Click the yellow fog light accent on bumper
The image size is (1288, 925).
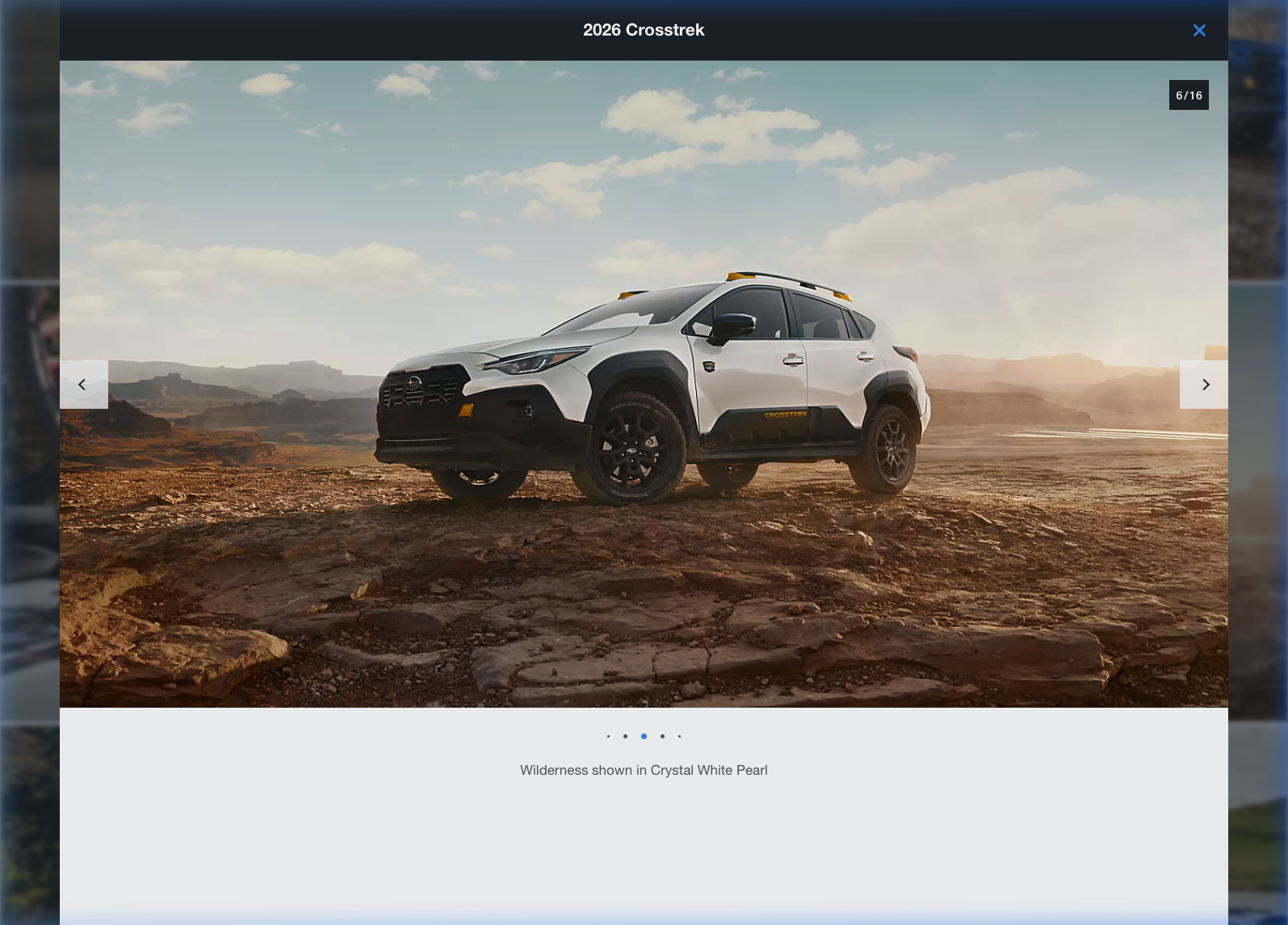tap(466, 410)
